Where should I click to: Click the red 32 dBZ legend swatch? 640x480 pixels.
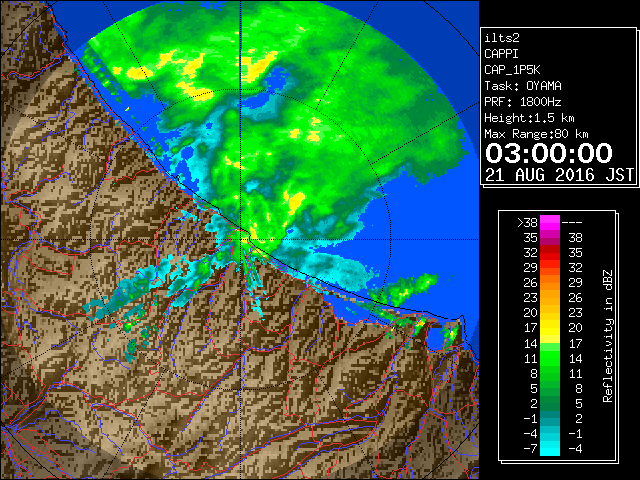550,253
